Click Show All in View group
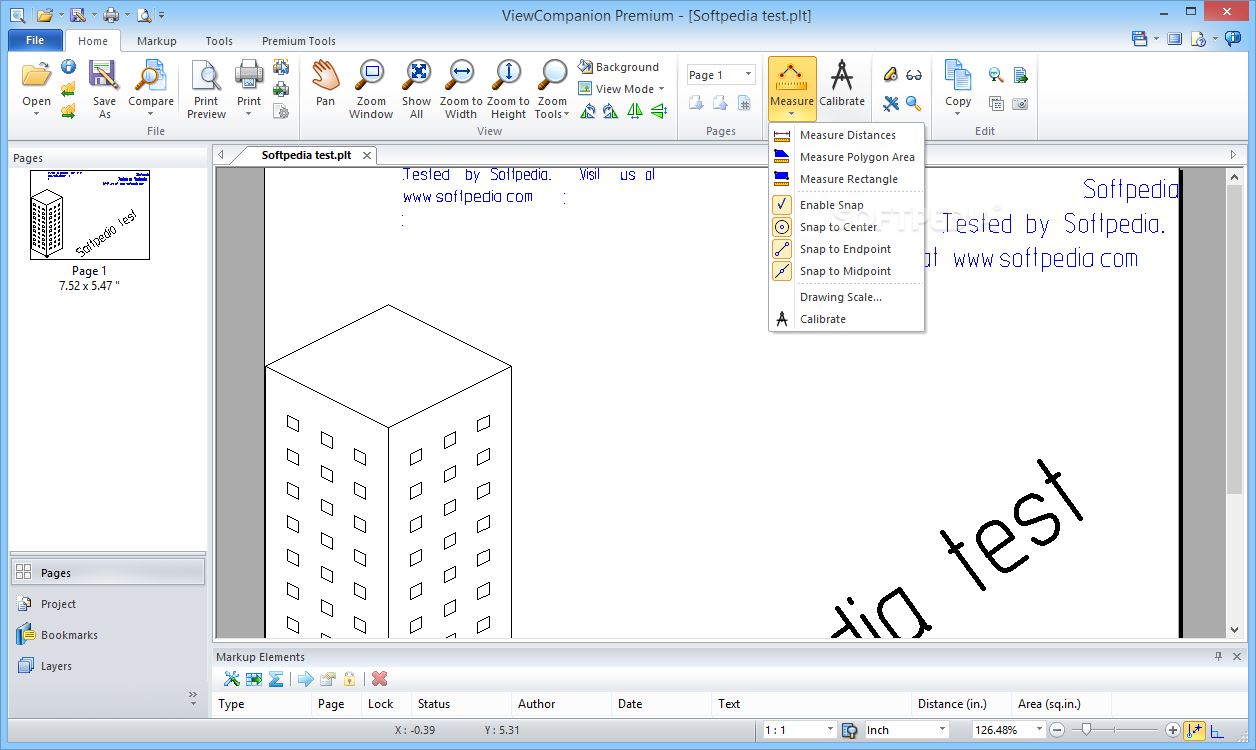Viewport: 1256px width, 750px height. [417, 89]
